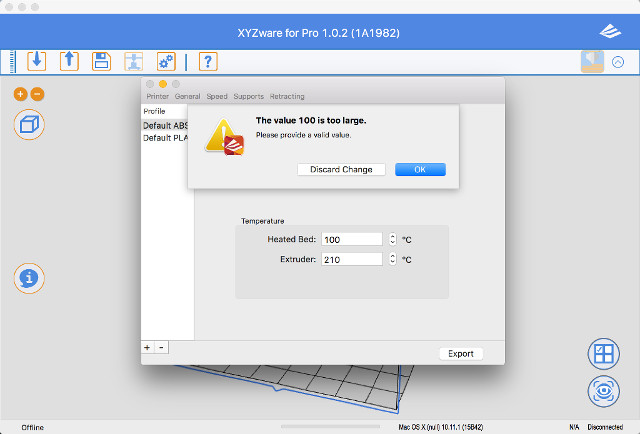Viewport: 640px width, 434px height.
Task: Click the eye scan view icon
Action: (604, 392)
